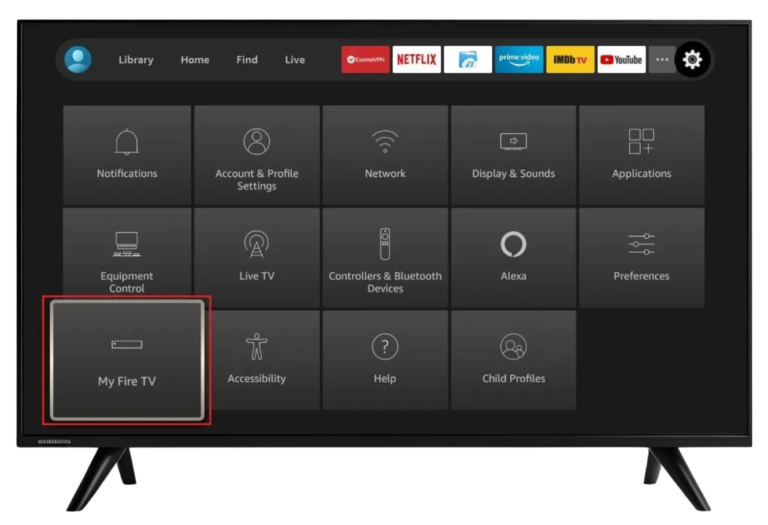Image resolution: width=768 pixels, height=525 pixels.
Task: Click the Settings gear icon
Action: click(x=692, y=60)
